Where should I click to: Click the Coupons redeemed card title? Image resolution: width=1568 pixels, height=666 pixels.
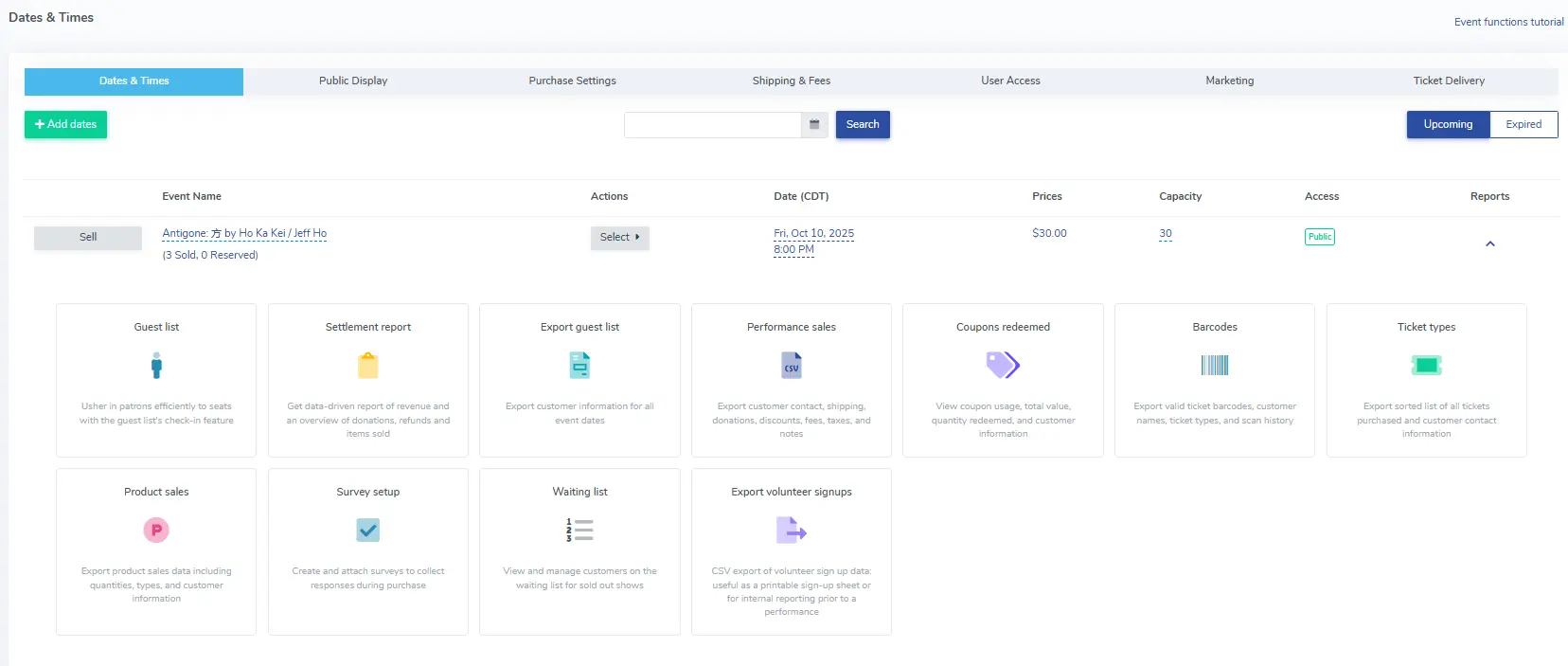[x=1003, y=327]
